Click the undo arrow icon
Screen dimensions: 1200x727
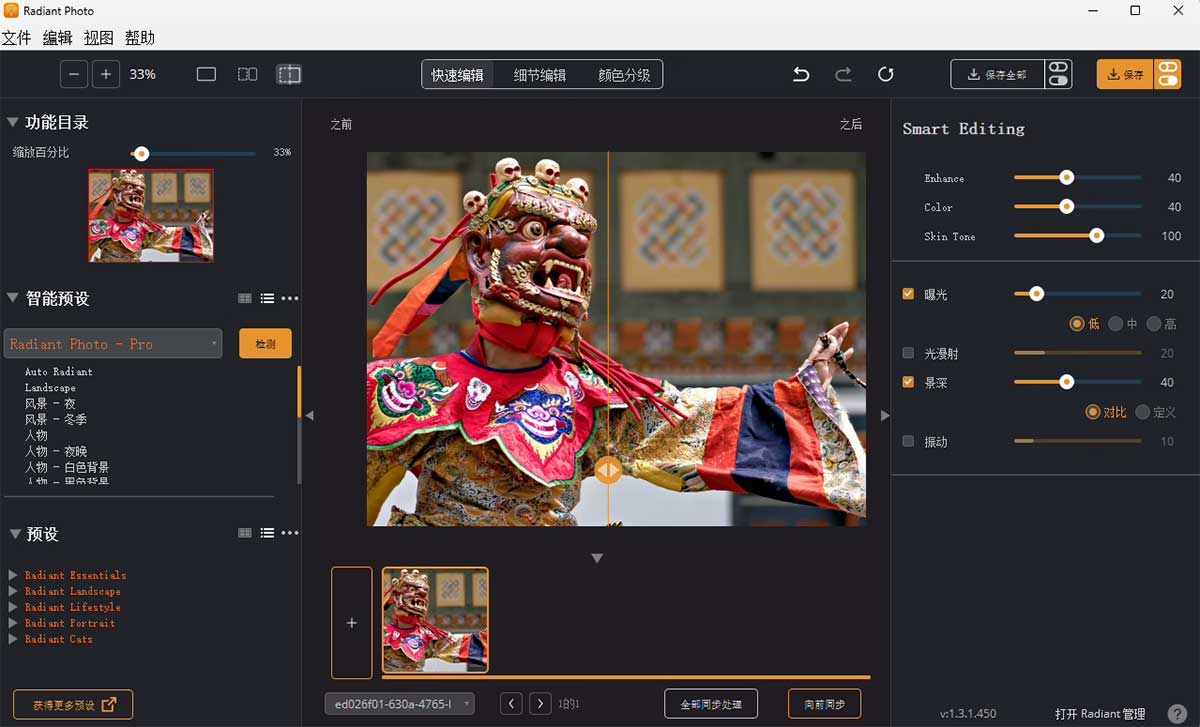[800, 73]
